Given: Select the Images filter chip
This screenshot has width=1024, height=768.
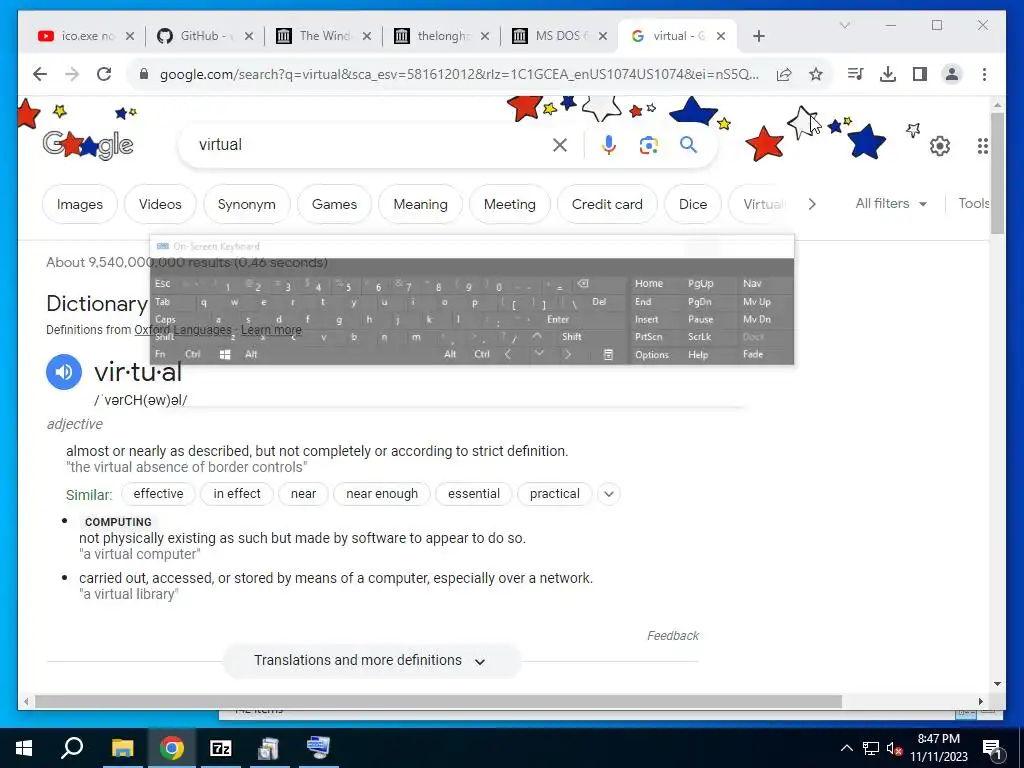Looking at the screenshot, I should [x=80, y=204].
